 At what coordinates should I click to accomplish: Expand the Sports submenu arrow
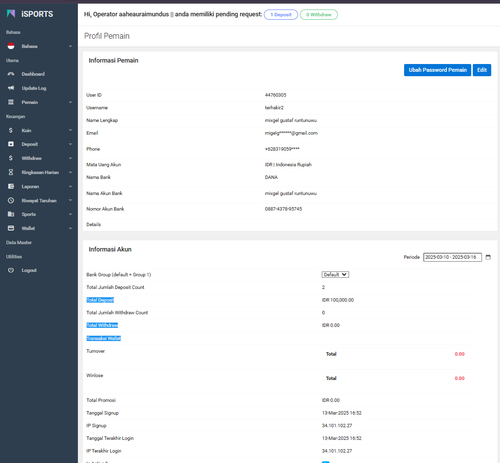point(70,214)
